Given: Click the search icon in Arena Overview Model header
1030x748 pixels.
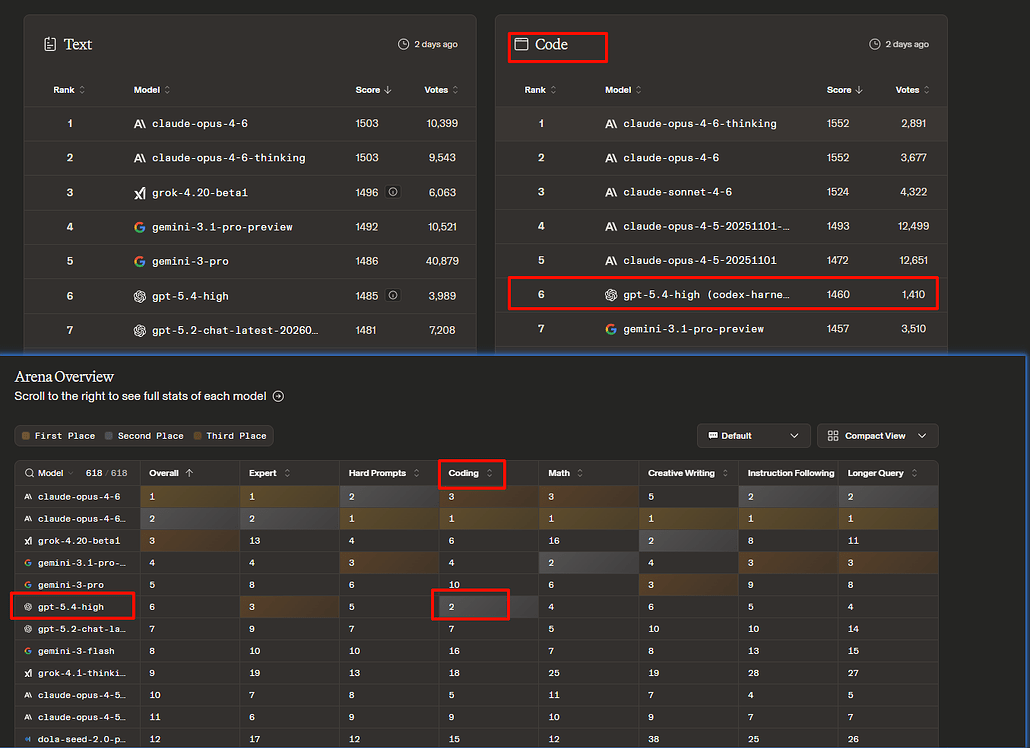Looking at the screenshot, I should 30,473.
